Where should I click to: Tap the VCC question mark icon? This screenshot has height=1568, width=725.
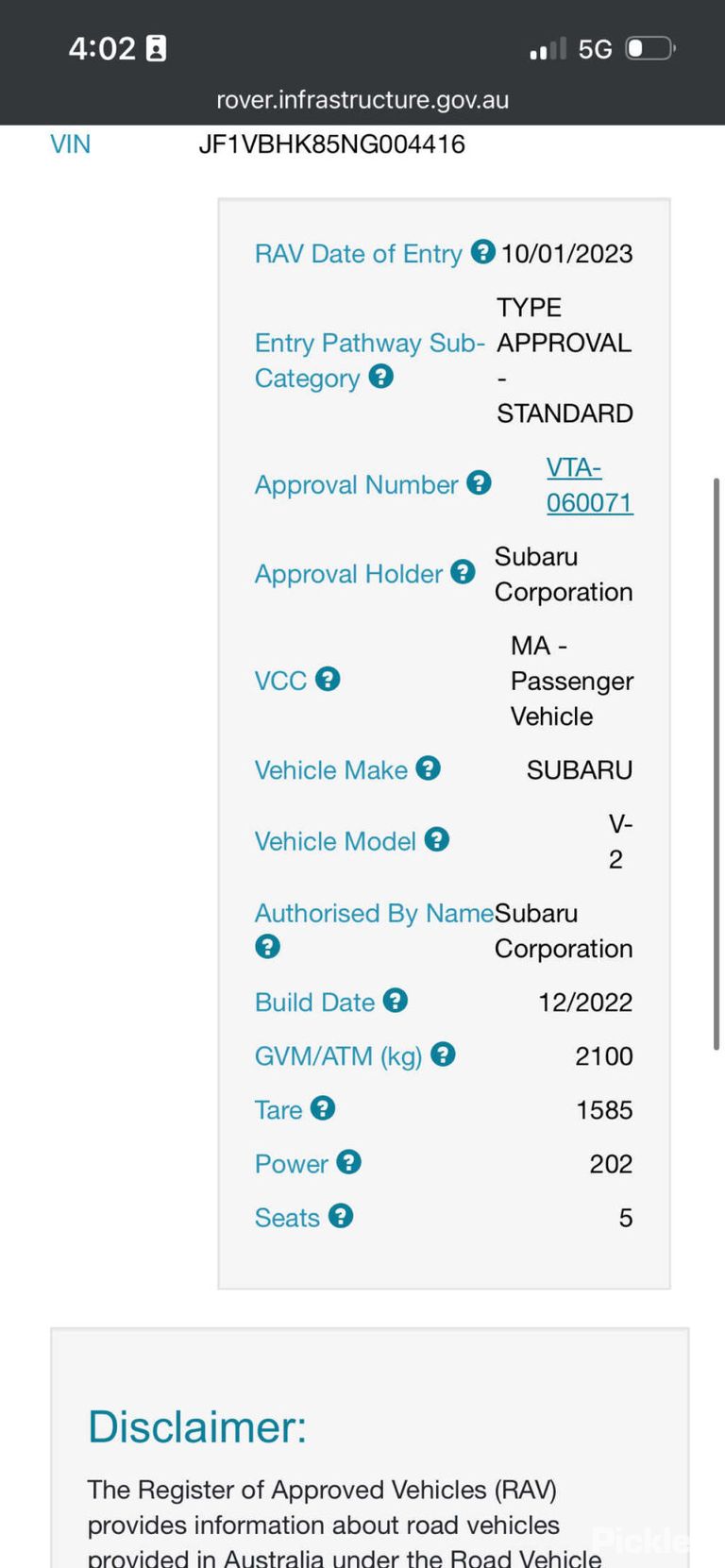pos(328,679)
